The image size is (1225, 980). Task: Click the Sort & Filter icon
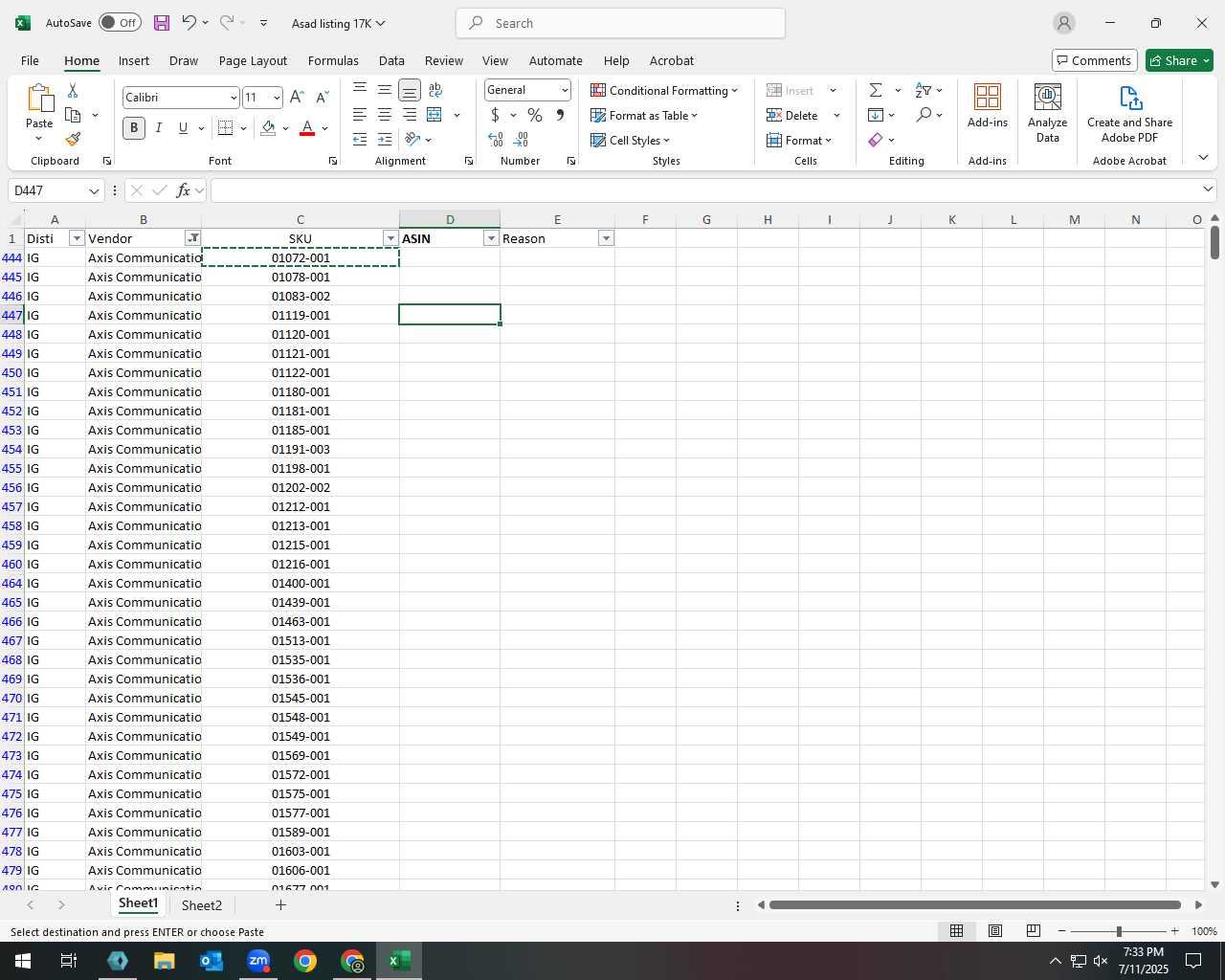[x=924, y=90]
